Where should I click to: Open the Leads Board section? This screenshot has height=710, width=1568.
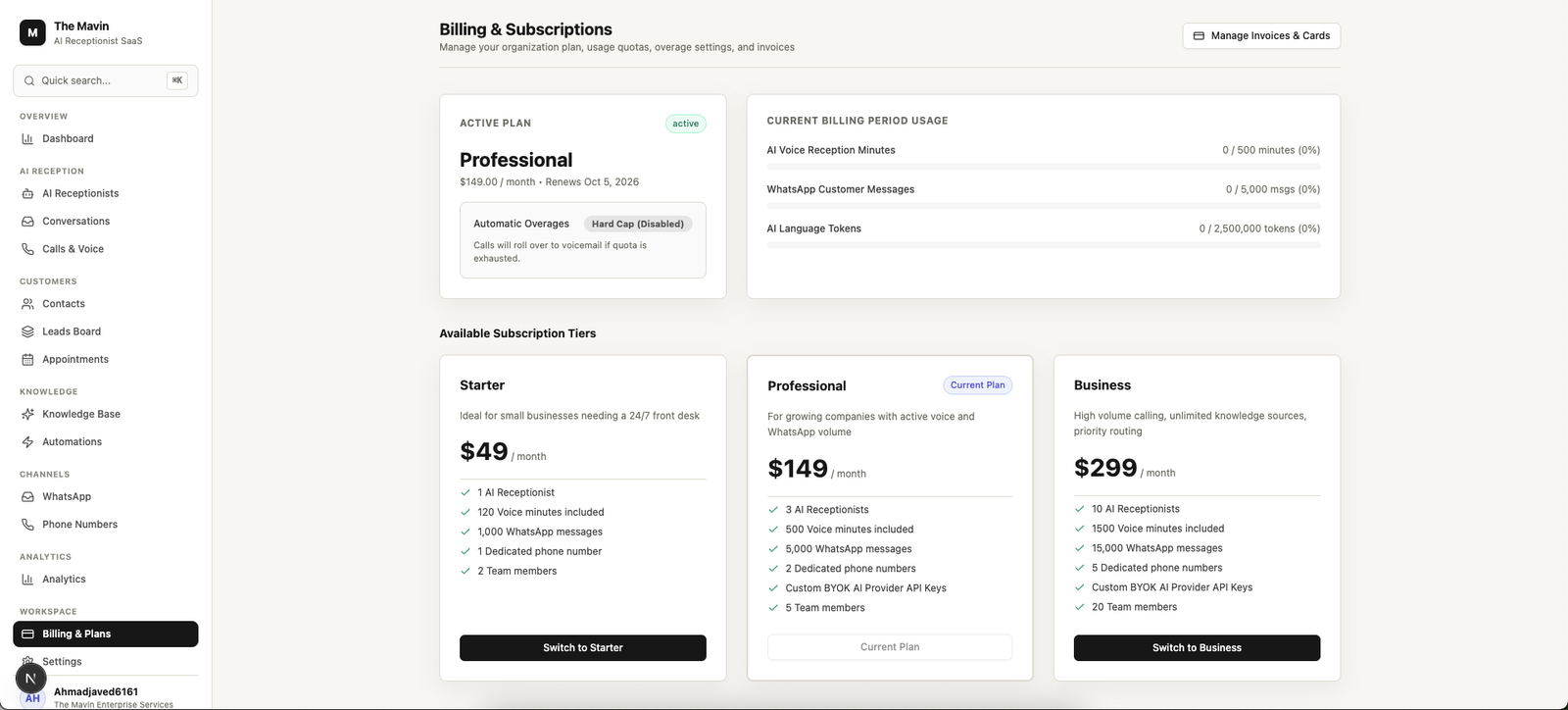pos(106,331)
